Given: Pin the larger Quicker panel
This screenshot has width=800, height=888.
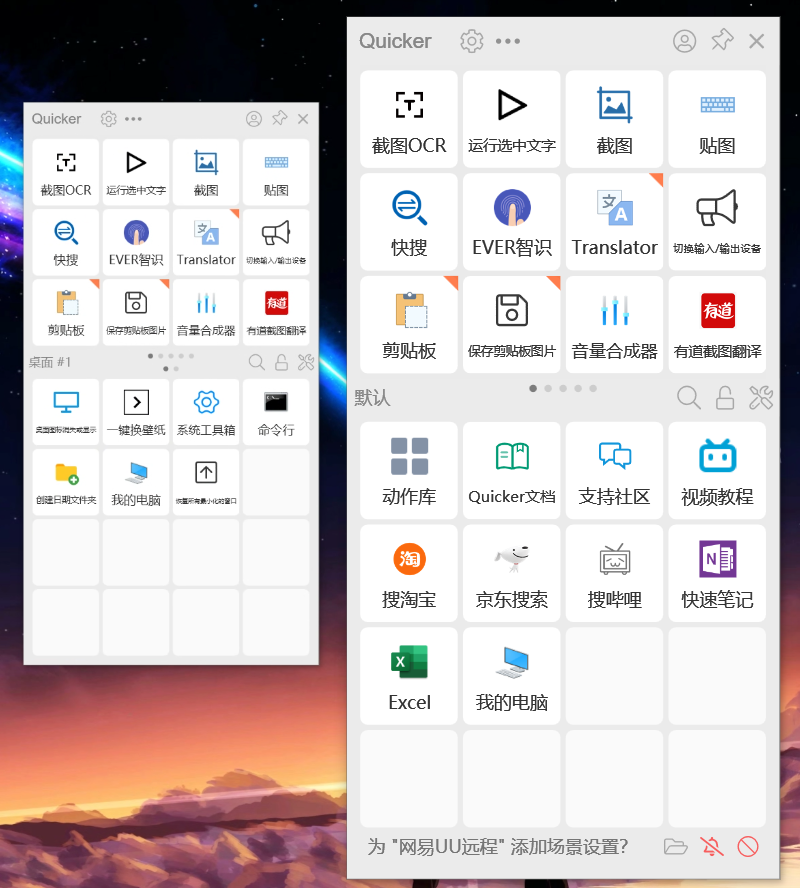Looking at the screenshot, I should 722,41.
